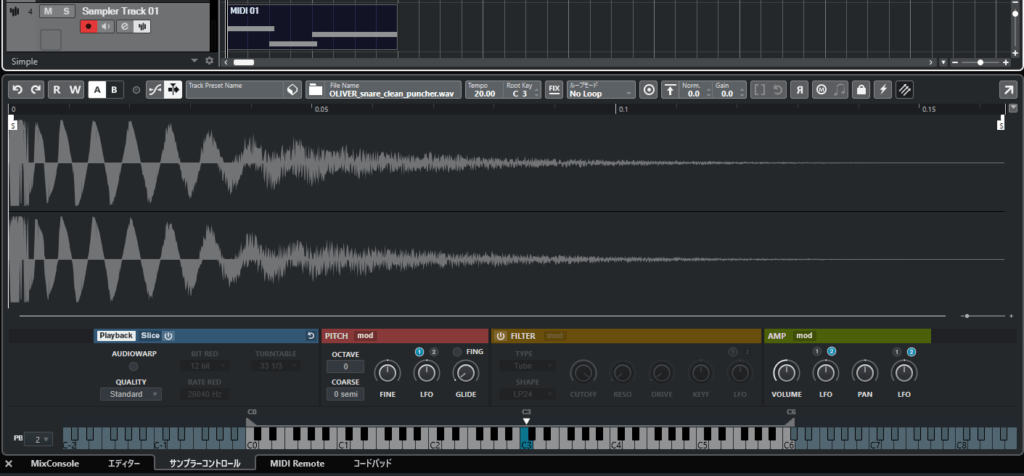Reset Playback section with circular arrow
Viewport: 1024px width, 476px height.
[x=311, y=336]
